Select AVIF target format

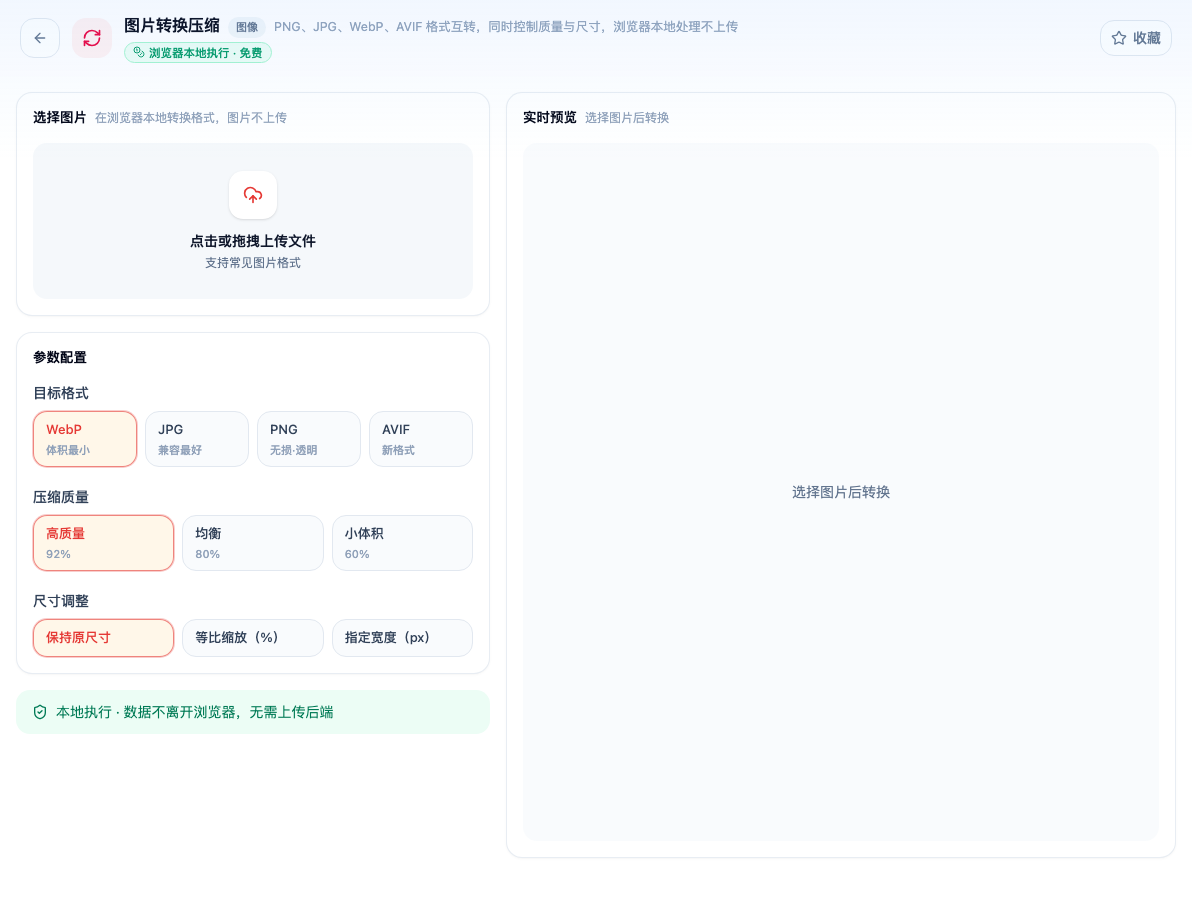point(421,439)
